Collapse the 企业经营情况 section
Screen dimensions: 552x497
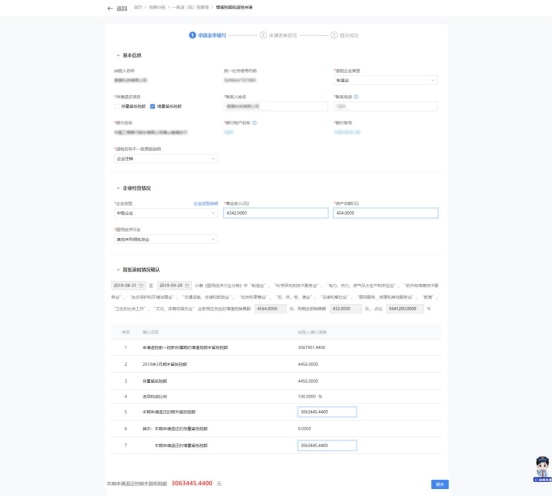point(118,188)
